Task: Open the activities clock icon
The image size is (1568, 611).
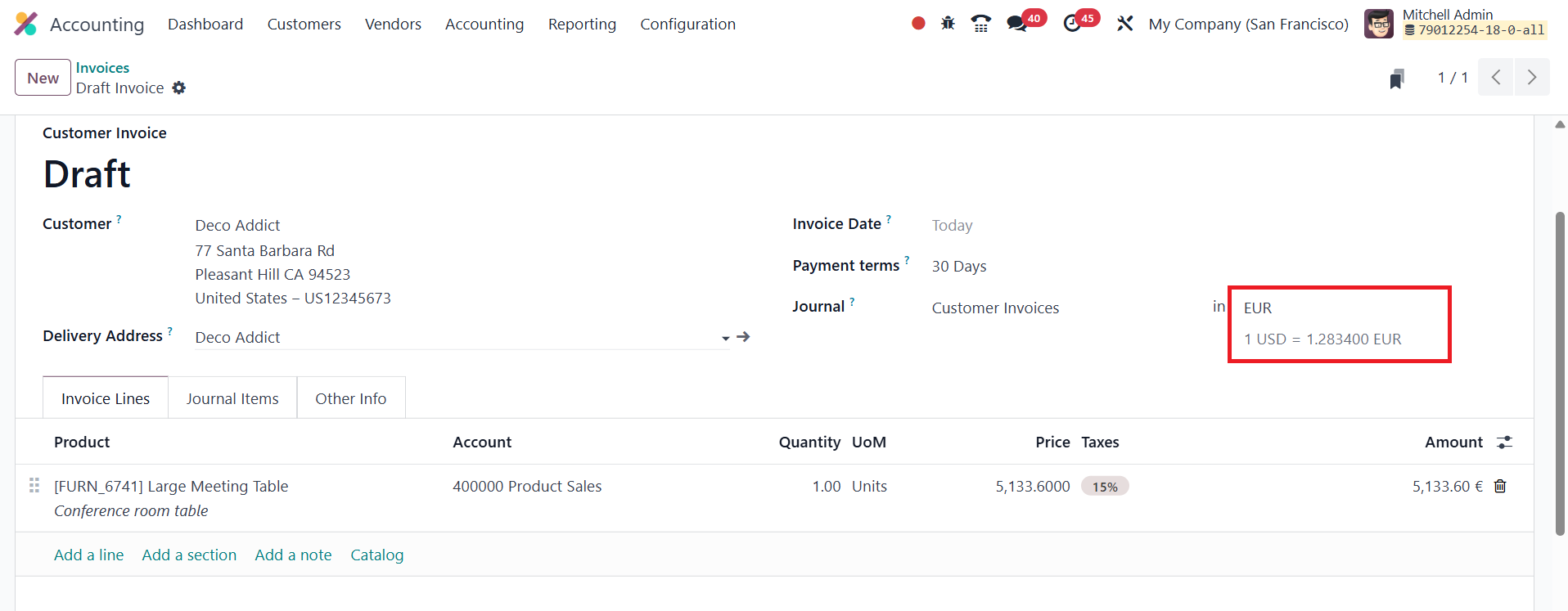Action: tap(1072, 24)
